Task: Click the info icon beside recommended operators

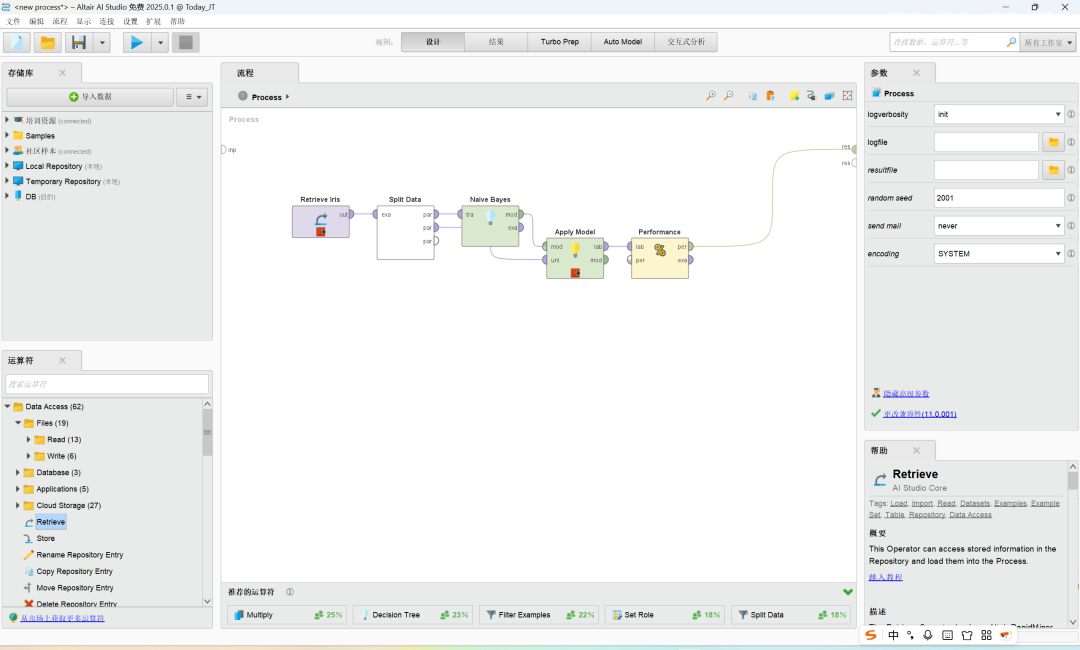Action: 290,592
